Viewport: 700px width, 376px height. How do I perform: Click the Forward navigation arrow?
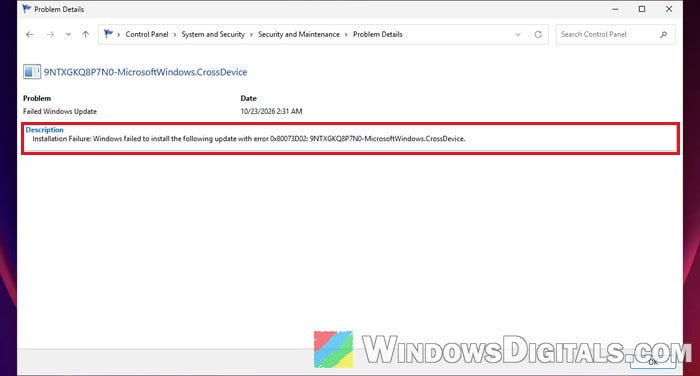click(50, 34)
